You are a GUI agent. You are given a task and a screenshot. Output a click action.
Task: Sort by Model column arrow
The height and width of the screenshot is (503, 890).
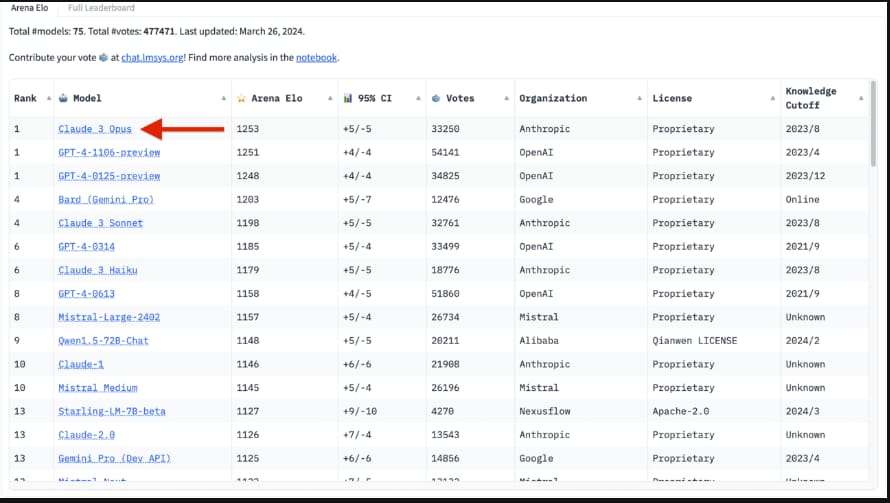click(x=224, y=98)
